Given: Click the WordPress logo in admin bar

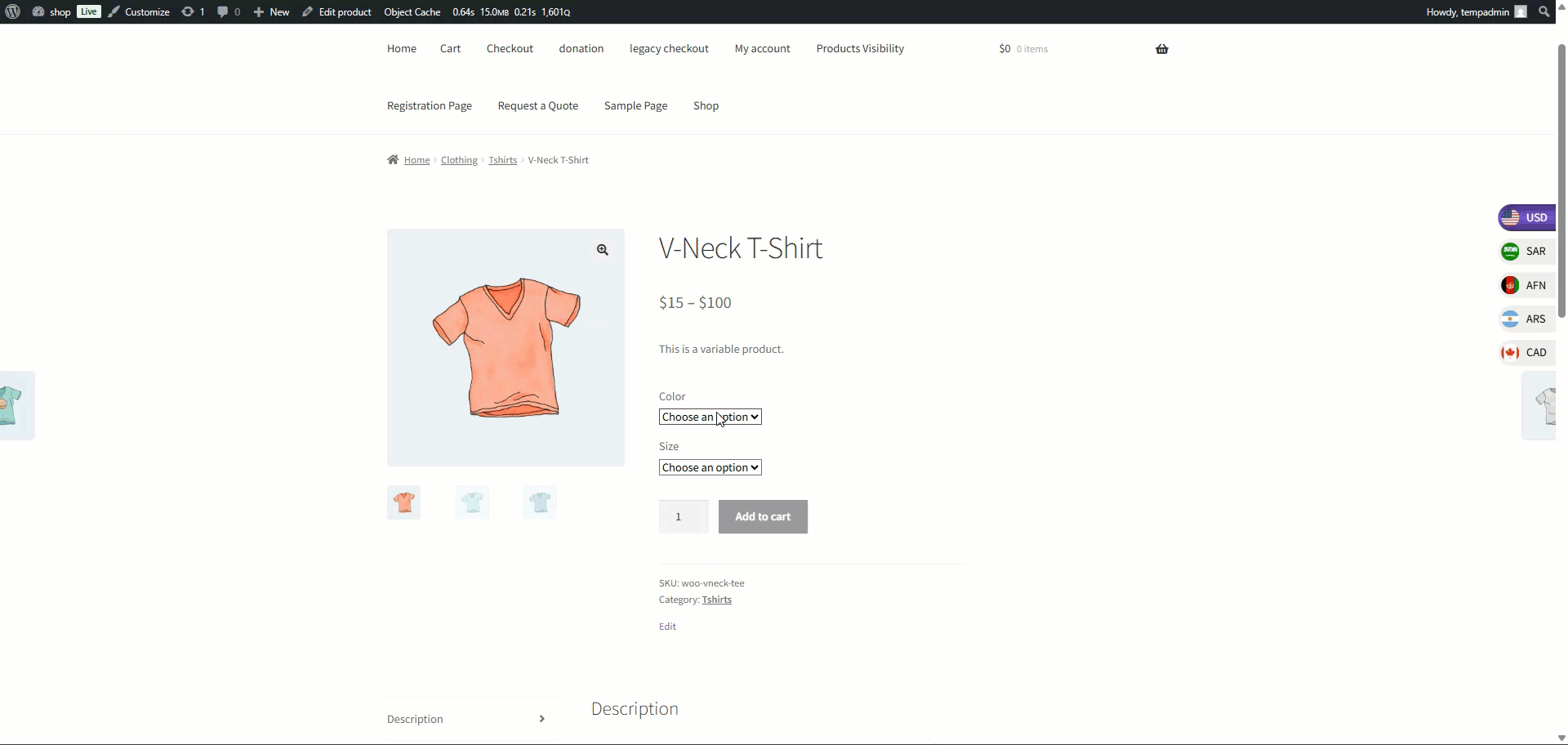Looking at the screenshot, I should tap(12, 11).
